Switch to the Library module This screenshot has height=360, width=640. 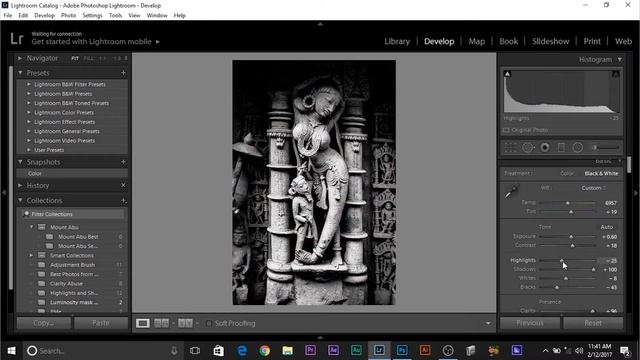click(x=397, y=41)
